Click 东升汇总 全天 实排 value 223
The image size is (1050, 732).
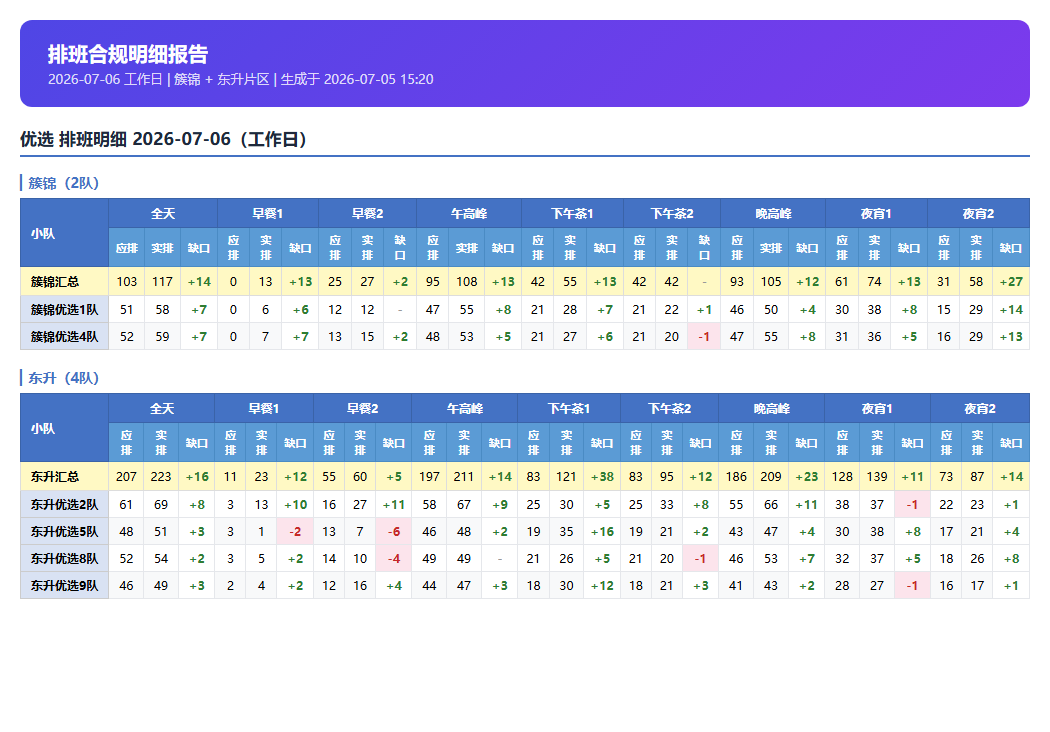[161, 477]
